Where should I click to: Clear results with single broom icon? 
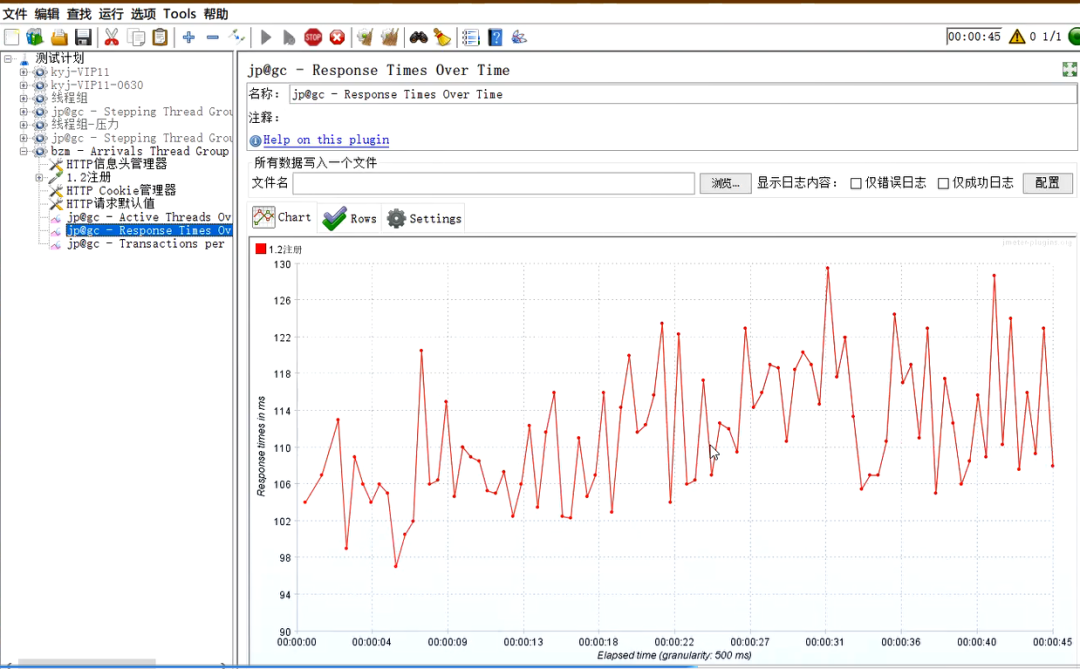pyautogui.click(x=365, y=37)
